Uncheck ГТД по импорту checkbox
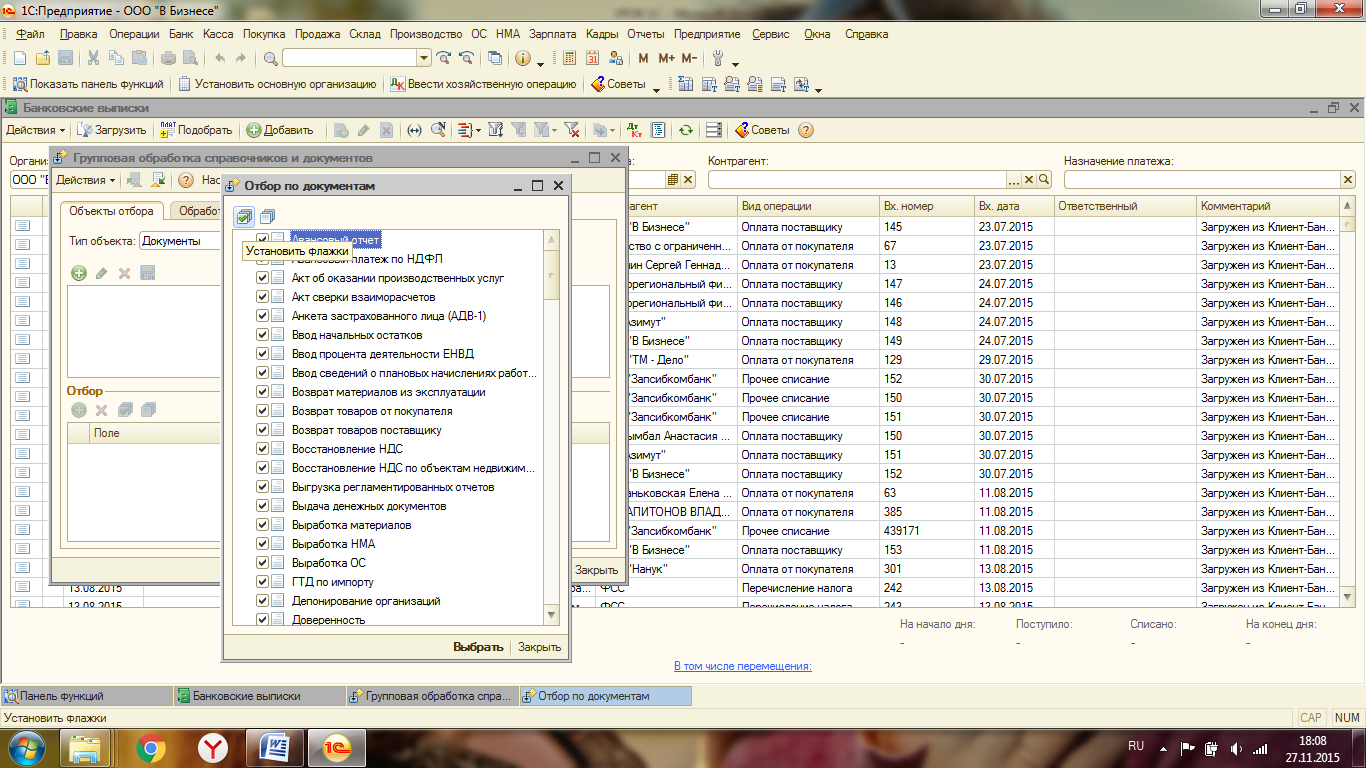This screenshot has width=1366, height=768. click(x=263, y=582)
